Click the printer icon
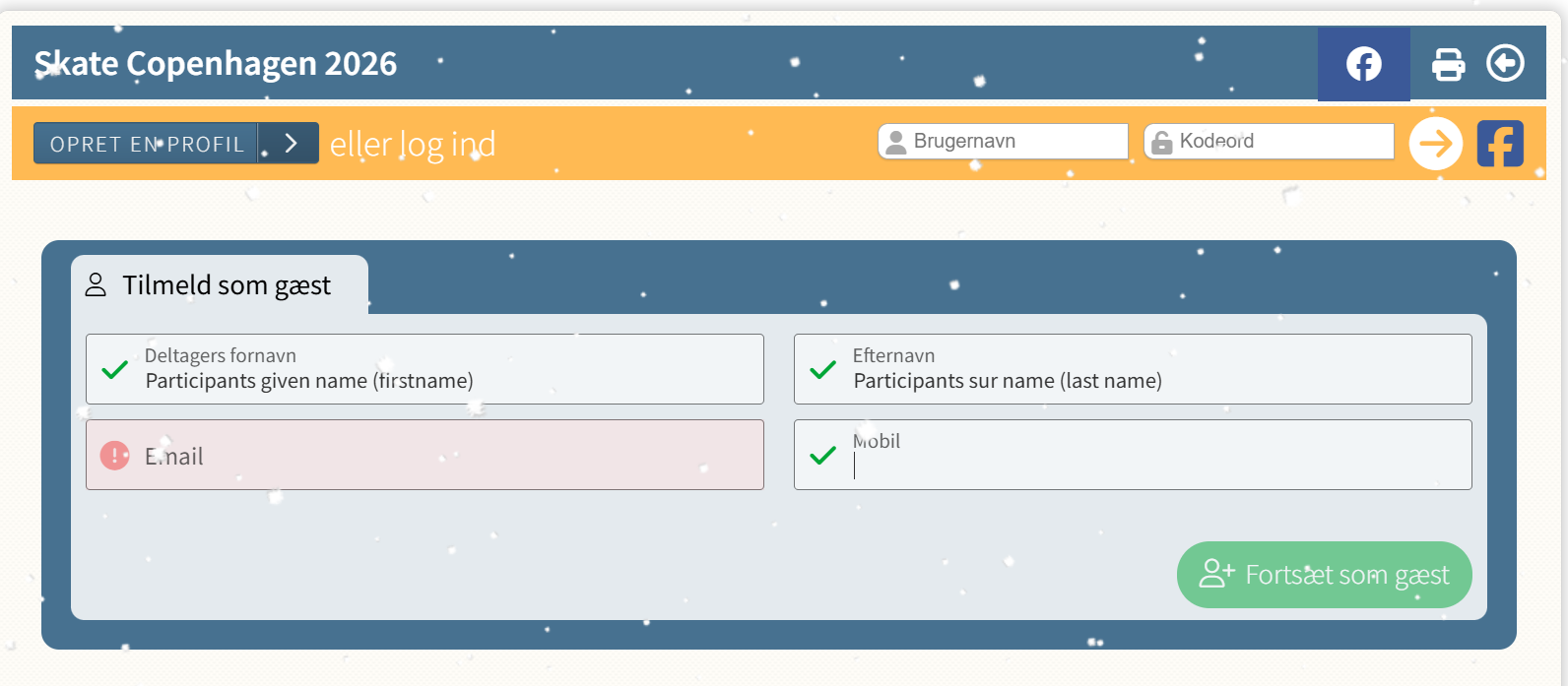This screenshot has height=686, width=1568. point(1448,64)
